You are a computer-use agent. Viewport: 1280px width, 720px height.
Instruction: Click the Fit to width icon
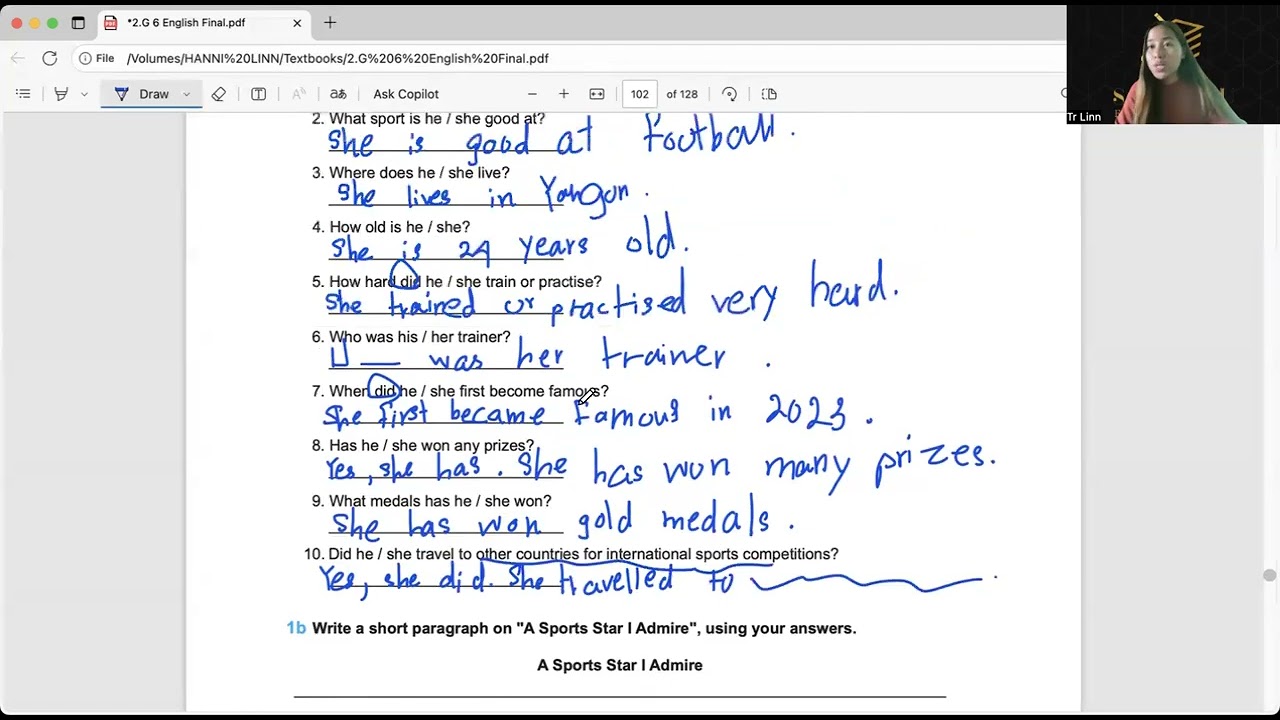point(597,94)
